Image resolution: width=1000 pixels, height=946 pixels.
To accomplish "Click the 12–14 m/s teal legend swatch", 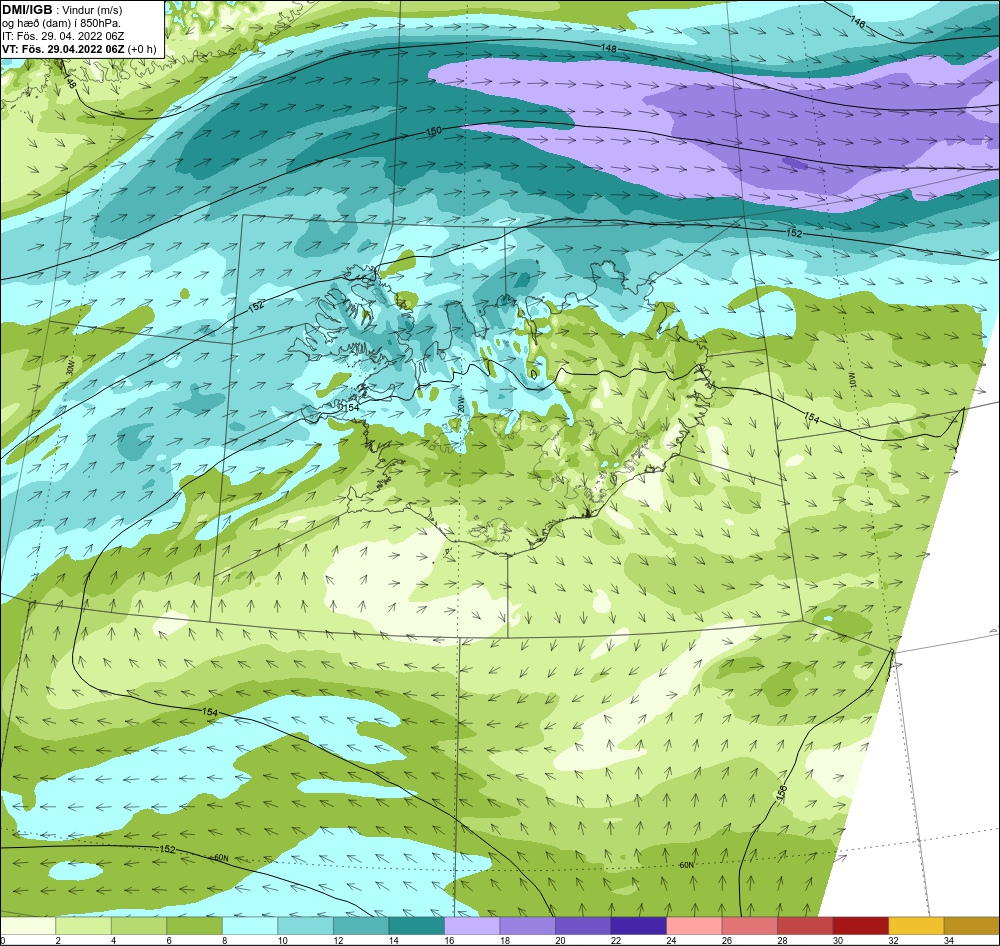I will tap(361, 925).
